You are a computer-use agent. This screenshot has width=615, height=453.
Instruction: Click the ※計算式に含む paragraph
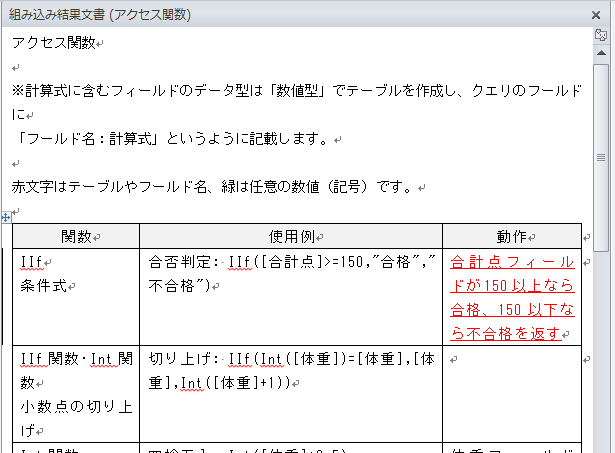click(x=297, y=102)
